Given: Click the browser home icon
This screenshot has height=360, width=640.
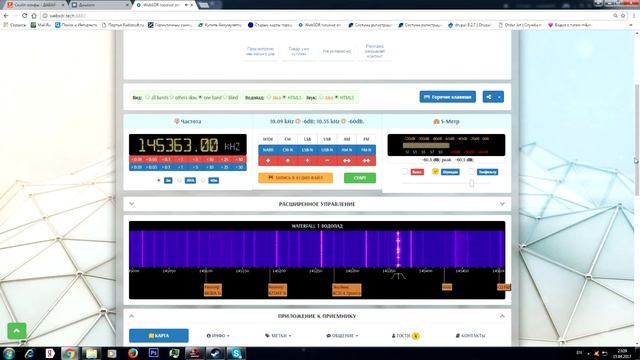Looking at the screenshot, I should tap(34, 16).
